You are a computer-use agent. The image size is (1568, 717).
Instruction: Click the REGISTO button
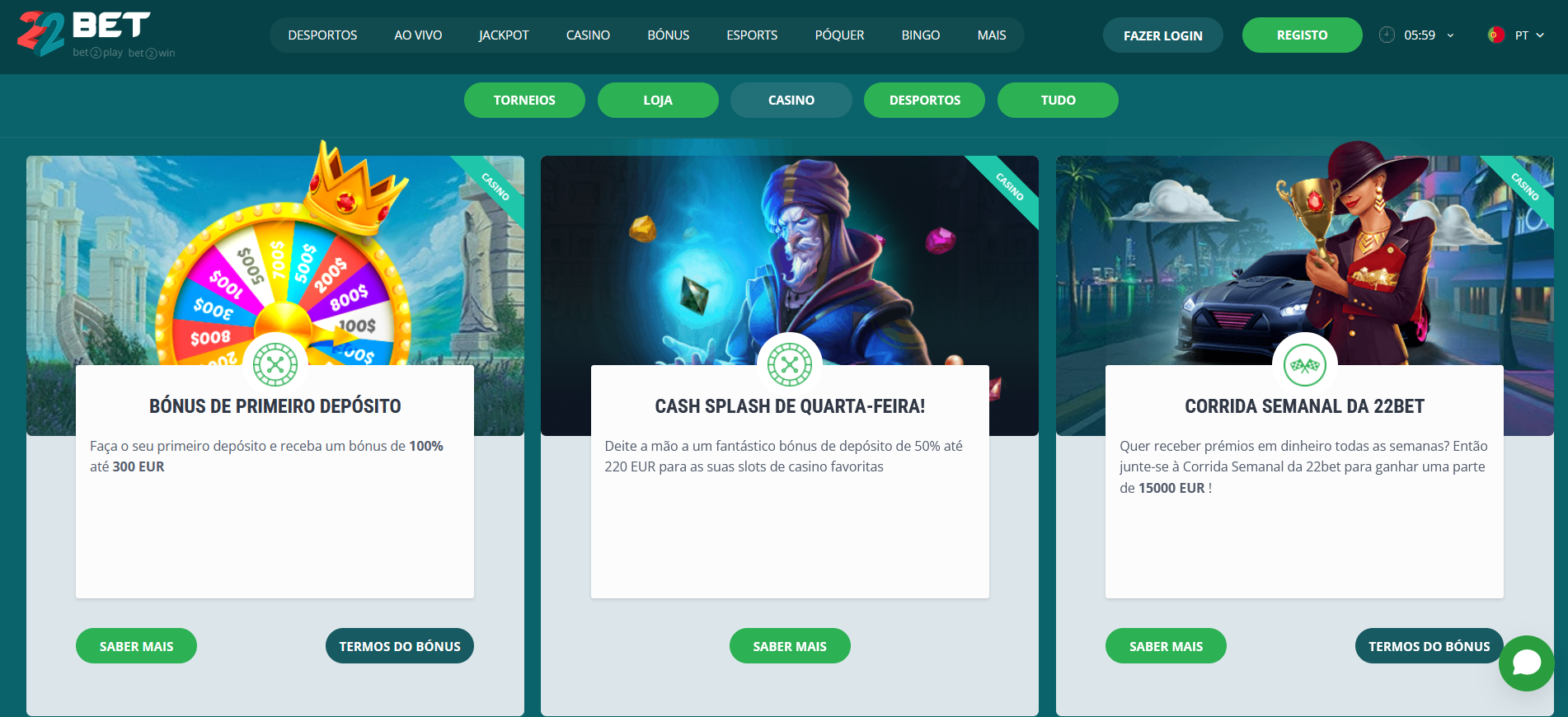coord(1302,35)
